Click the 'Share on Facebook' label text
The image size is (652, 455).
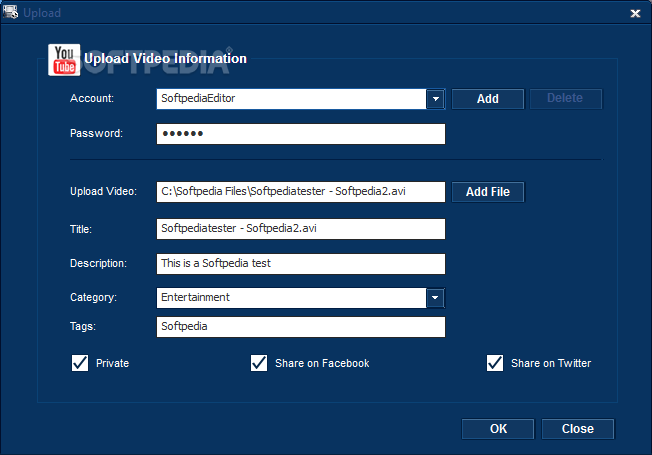tap(322, 363)
